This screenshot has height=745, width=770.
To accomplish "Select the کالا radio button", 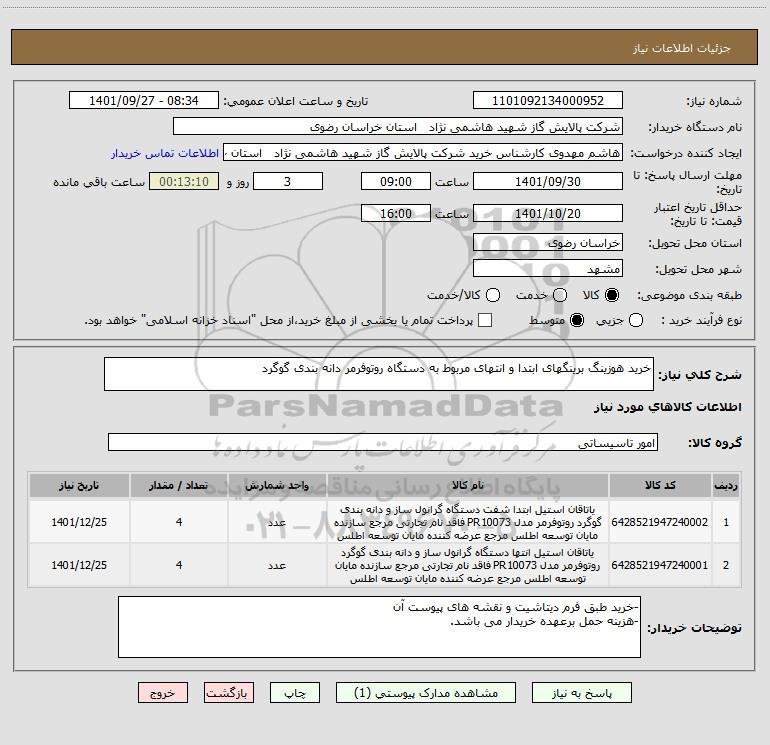I will click(612, 295).
